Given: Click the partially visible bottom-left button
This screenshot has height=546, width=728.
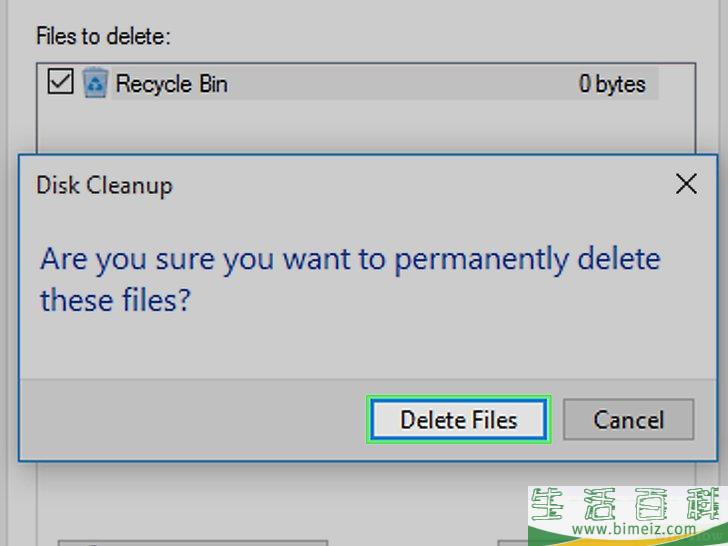Looking at the screenshot, I should 193,543.
